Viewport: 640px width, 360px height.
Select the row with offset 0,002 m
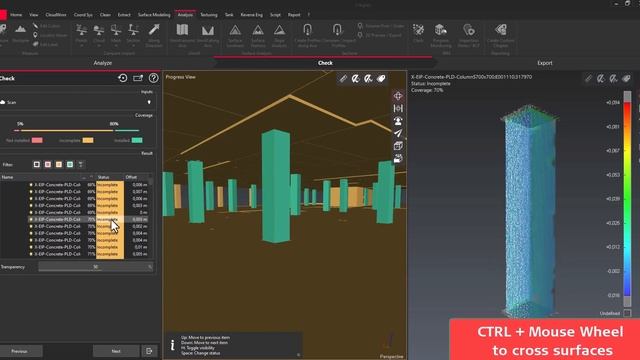pos(88,226)
